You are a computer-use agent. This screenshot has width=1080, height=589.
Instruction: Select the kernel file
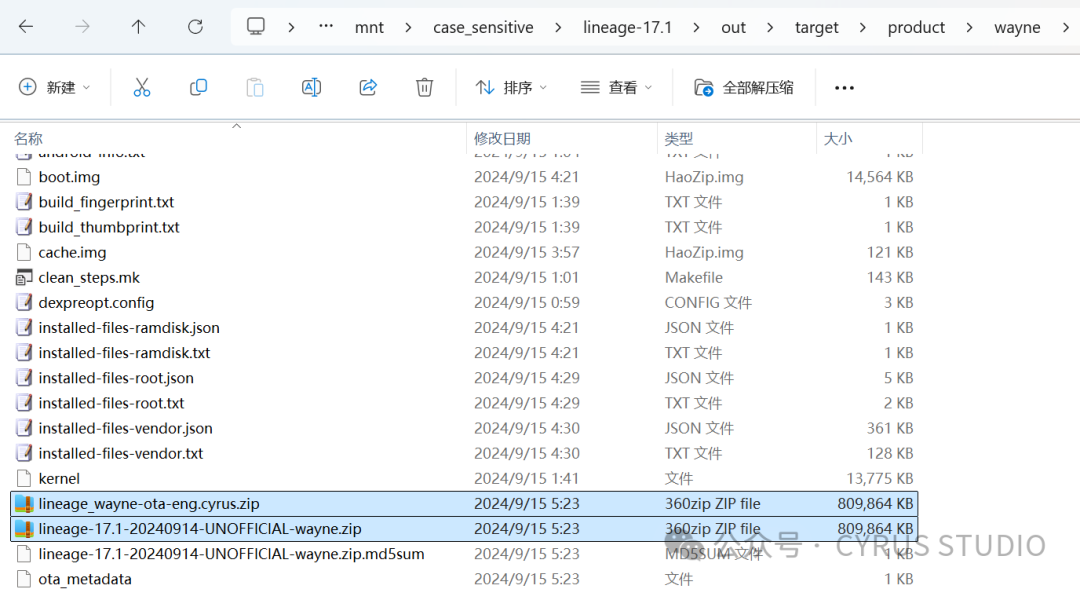(x=59, y=479)
